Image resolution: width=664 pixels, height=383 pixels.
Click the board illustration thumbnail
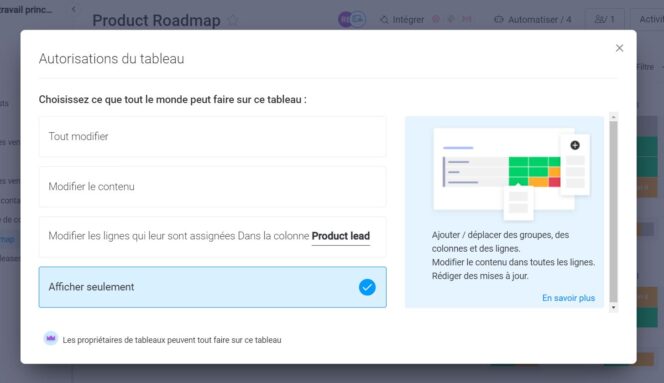[x=511, y=174]
